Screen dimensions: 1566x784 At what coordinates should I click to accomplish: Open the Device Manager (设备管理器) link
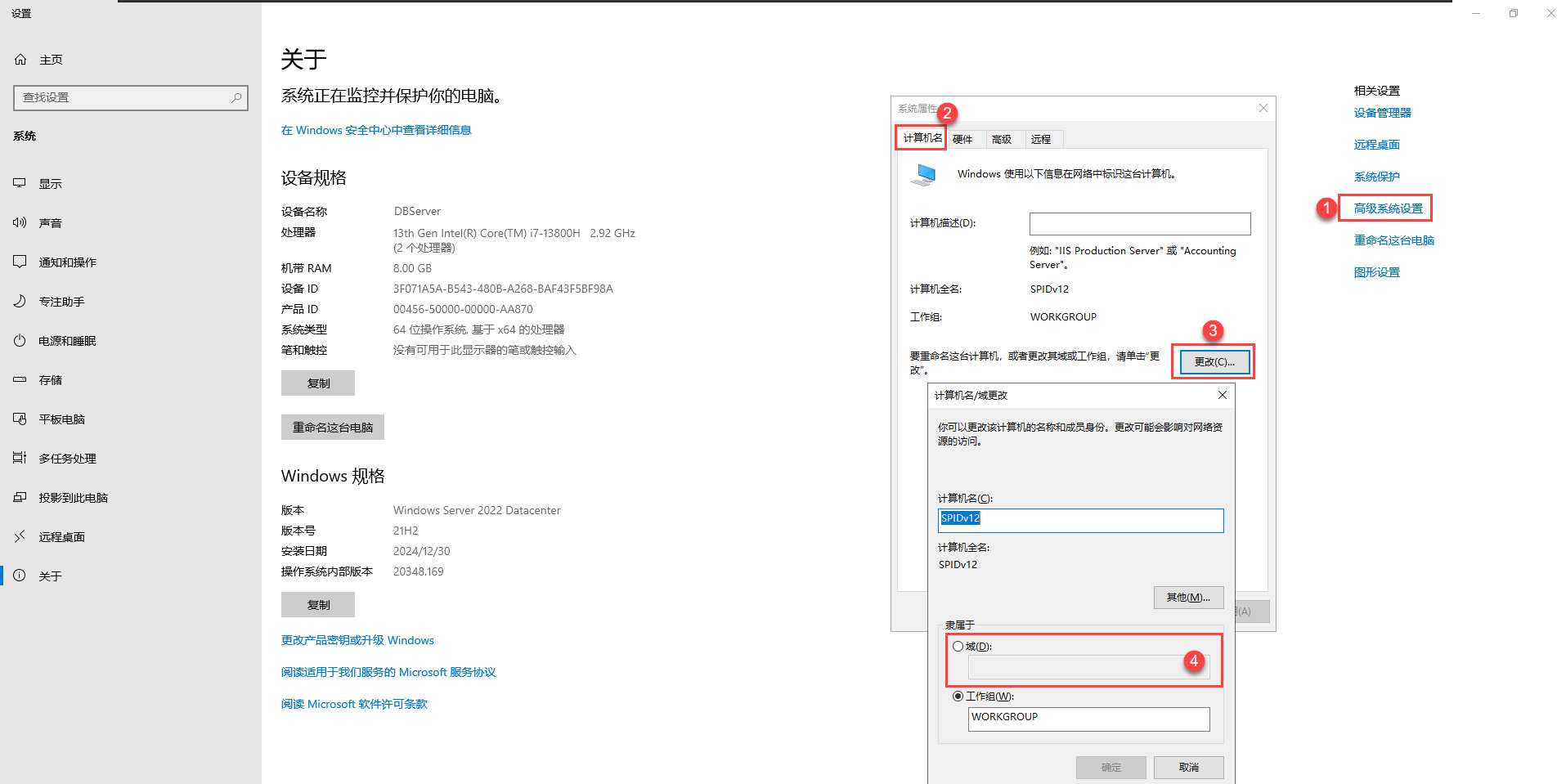1382,113
